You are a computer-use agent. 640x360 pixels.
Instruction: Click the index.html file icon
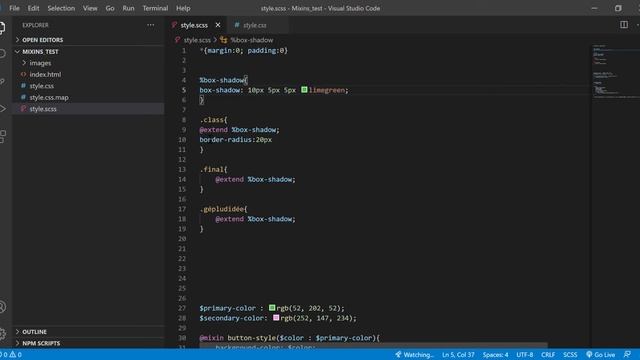tap(23, 74)
